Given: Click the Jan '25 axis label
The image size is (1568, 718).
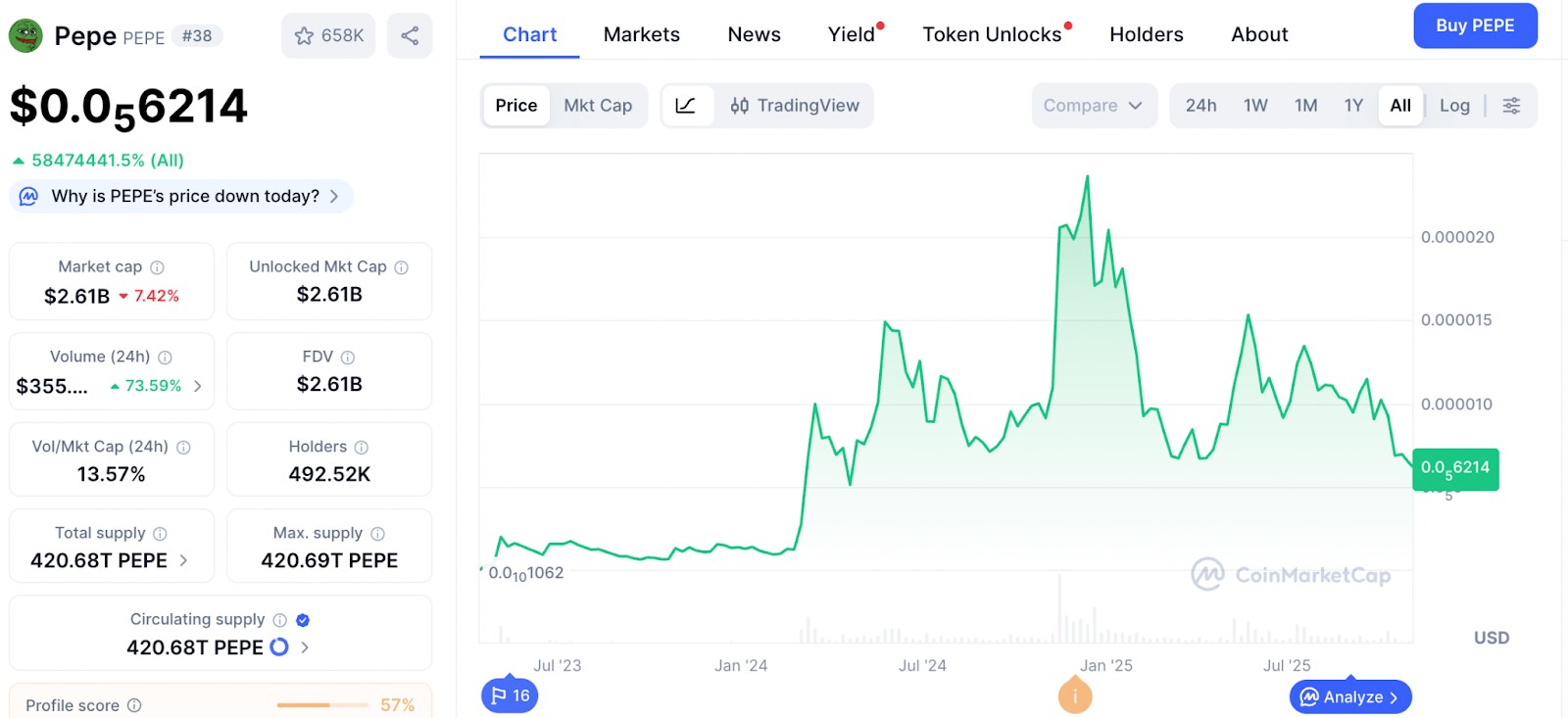Looking at the screenshot, I should point(1106,666).
